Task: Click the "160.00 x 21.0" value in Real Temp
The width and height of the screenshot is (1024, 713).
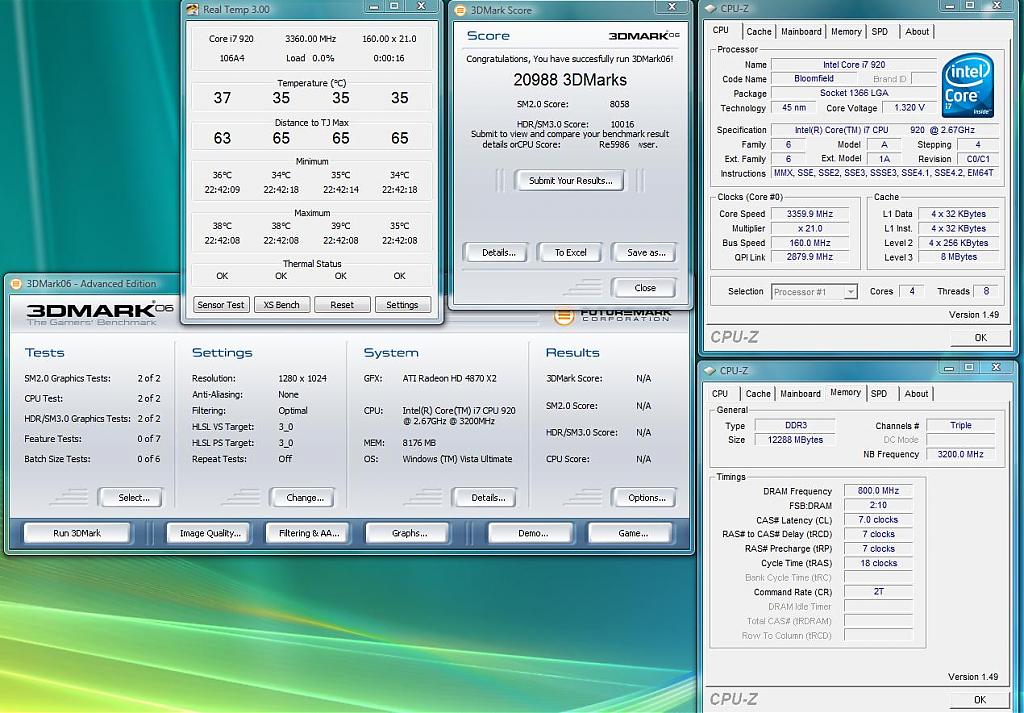Action: pyautogui.click(x=389, y=39)
